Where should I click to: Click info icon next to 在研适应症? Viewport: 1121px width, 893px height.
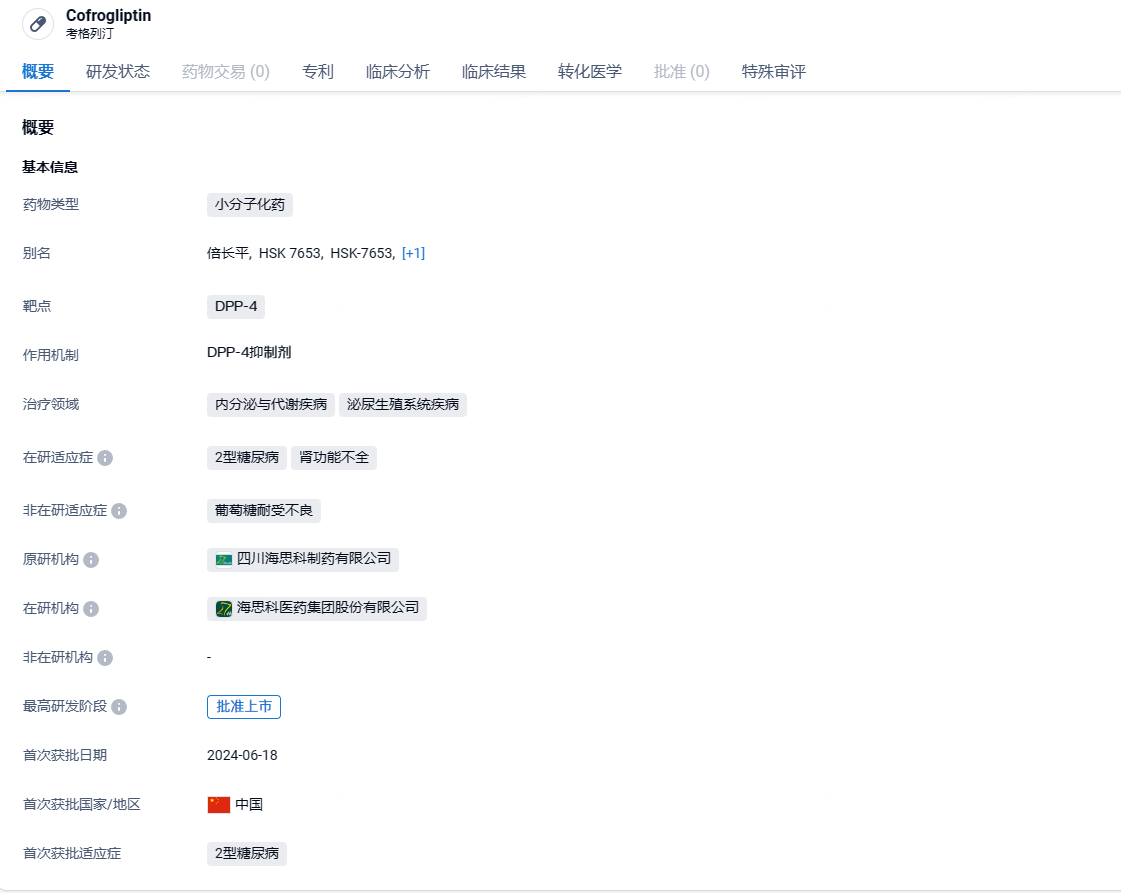(x=105, y=458)
